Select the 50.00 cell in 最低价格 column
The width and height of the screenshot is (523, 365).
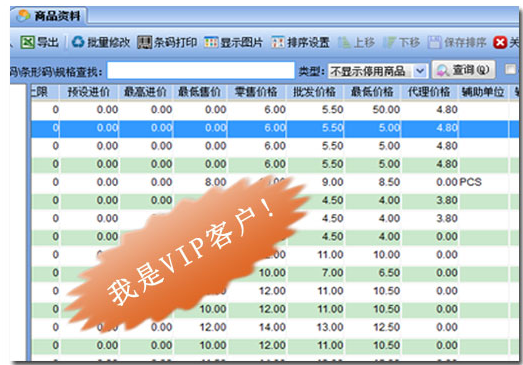pyautogui.click(x=372, y=109)
